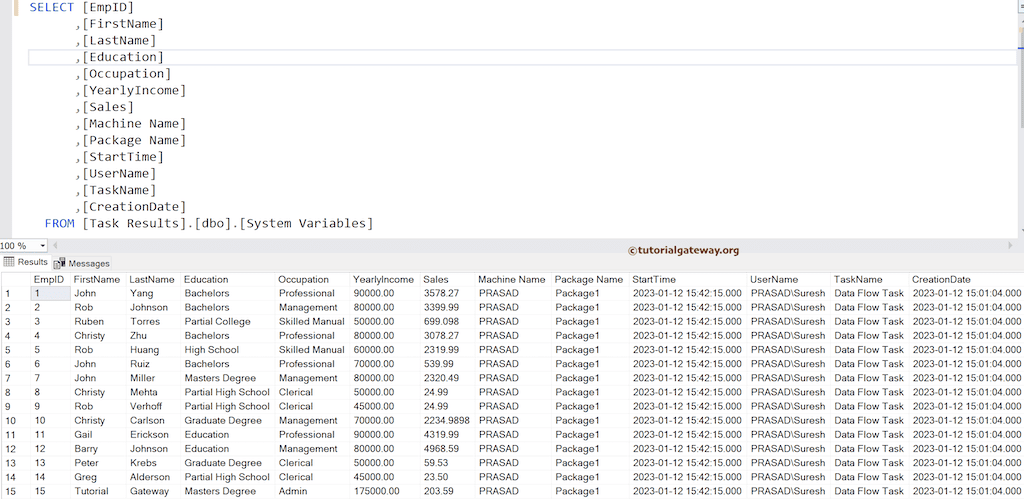The height and width of the screenshot is (499, 1024).
Task: Select LastName cell Miller
Action: pyautogui.click(x=153, y=378)
